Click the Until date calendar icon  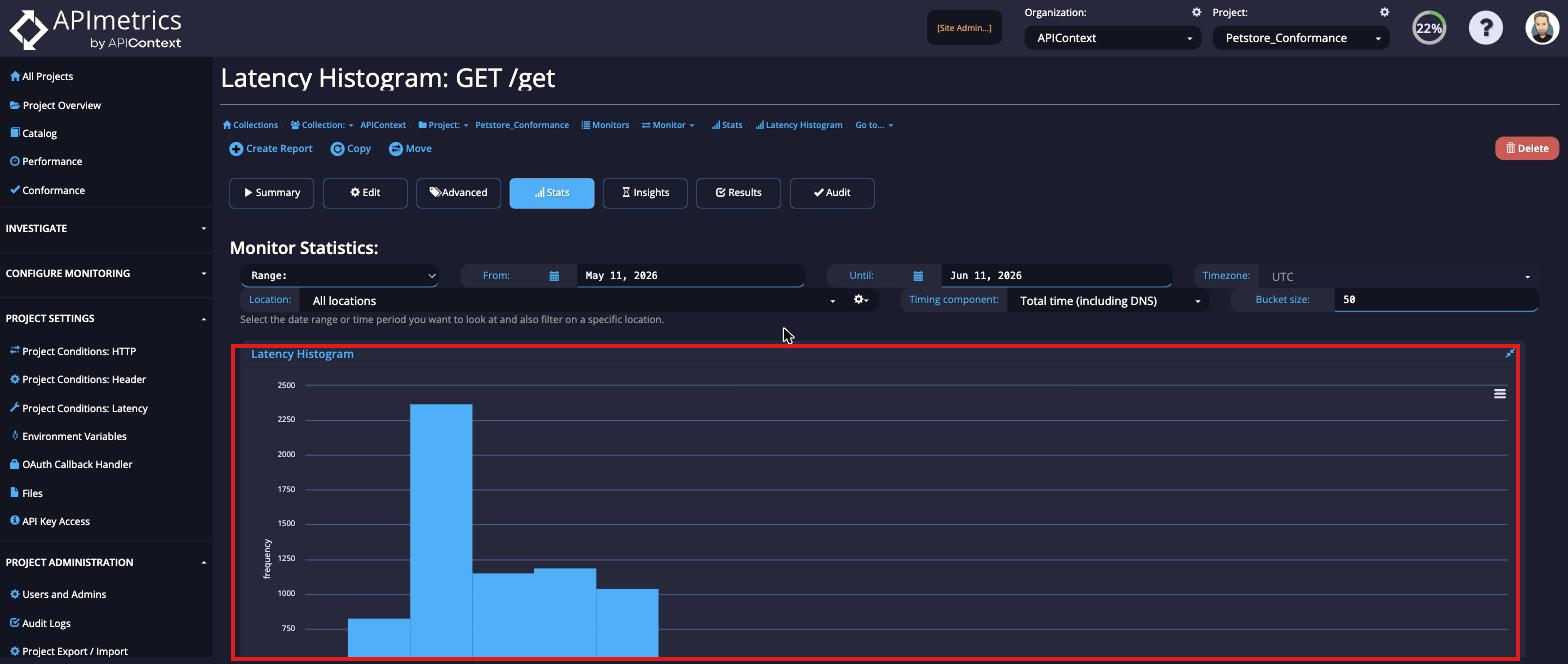tap(918, 276)
